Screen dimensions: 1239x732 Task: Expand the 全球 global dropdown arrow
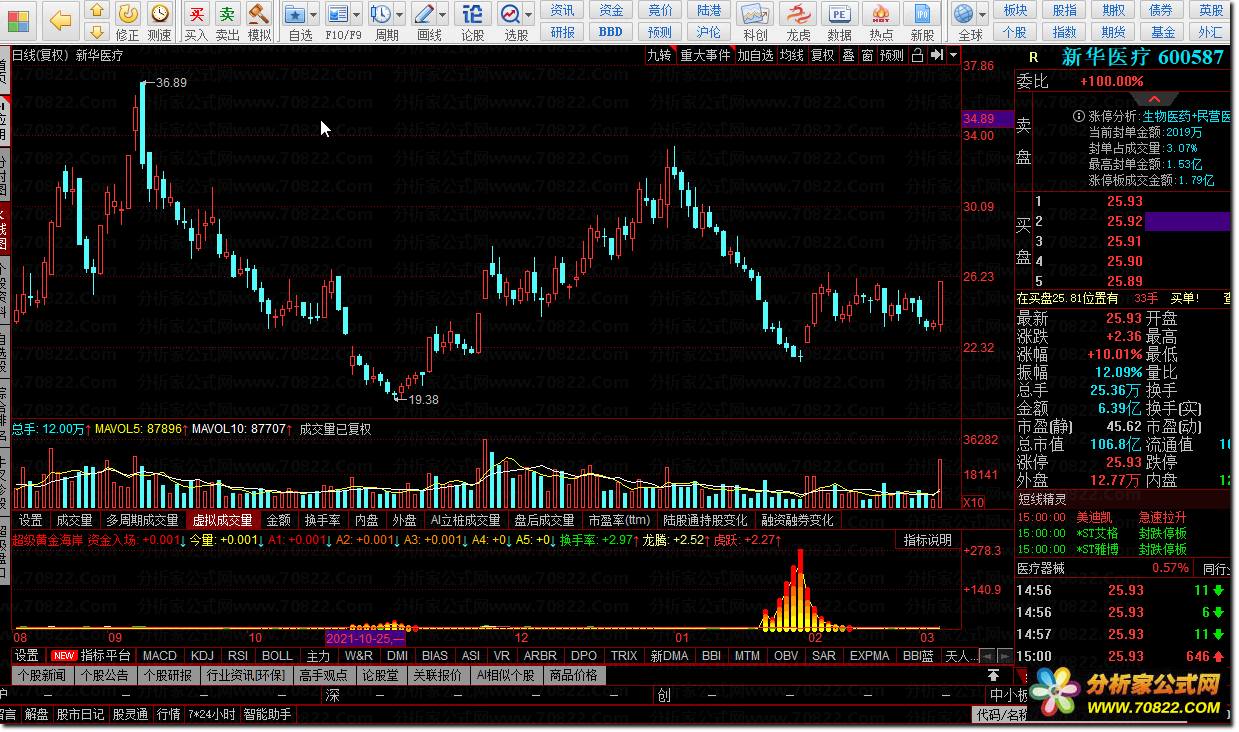[x=982, y=15]
